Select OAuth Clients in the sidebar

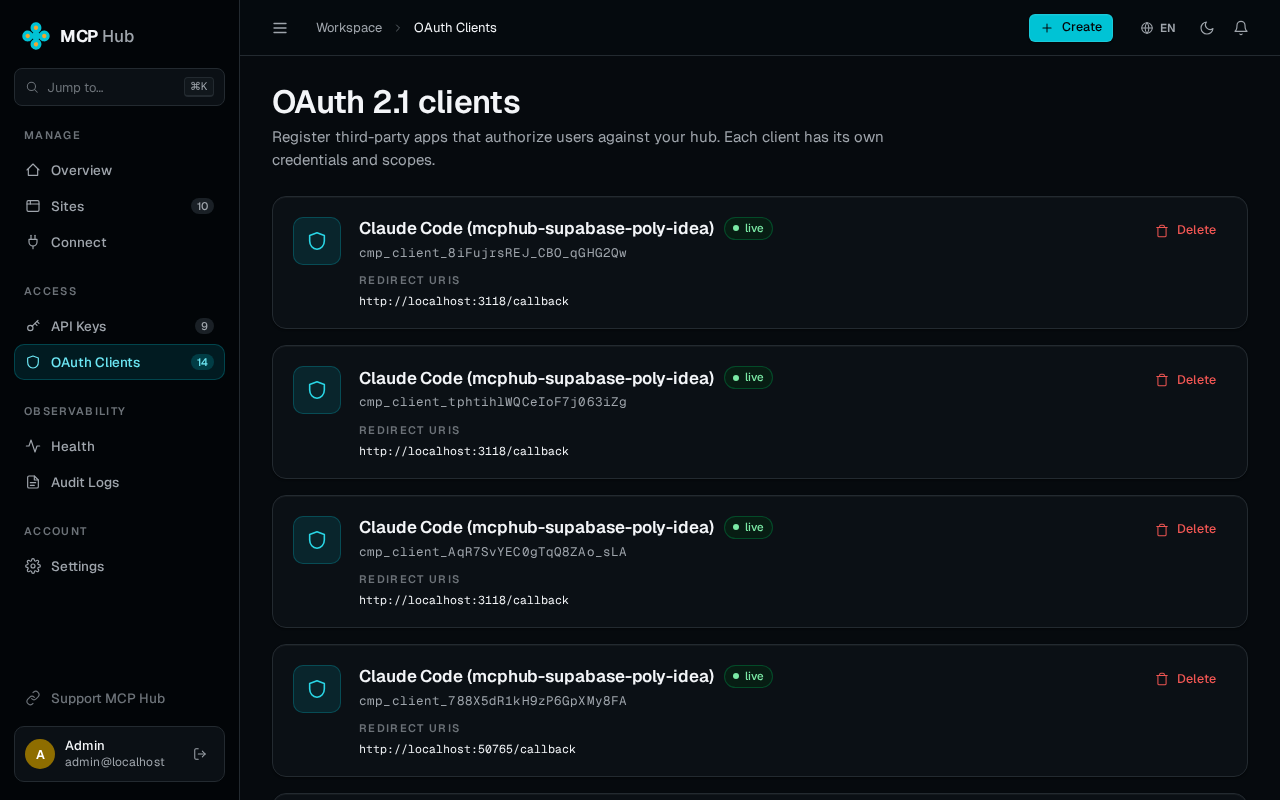pos(119,362)
